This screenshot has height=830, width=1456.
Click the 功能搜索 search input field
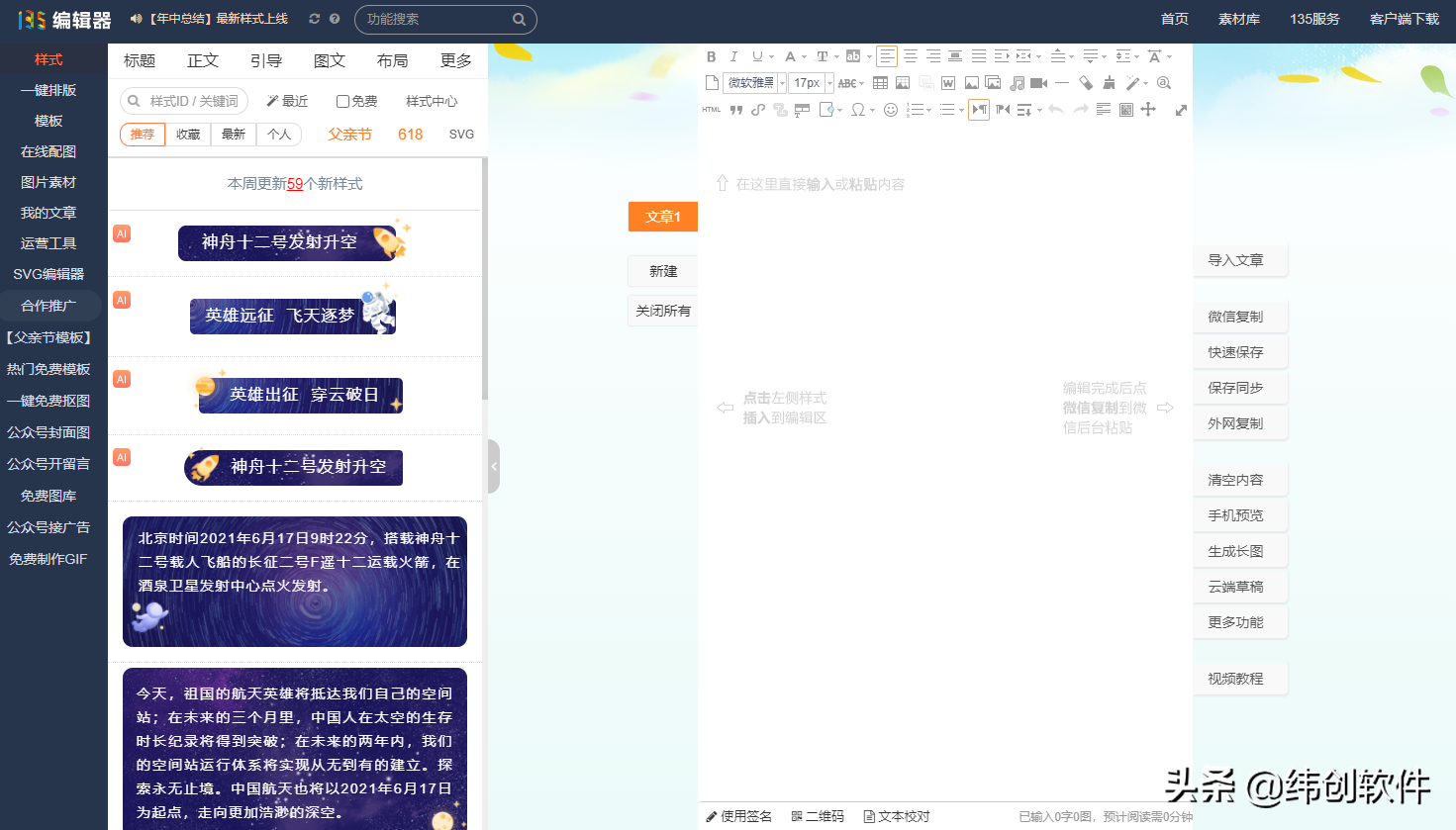tap(440, 19)
